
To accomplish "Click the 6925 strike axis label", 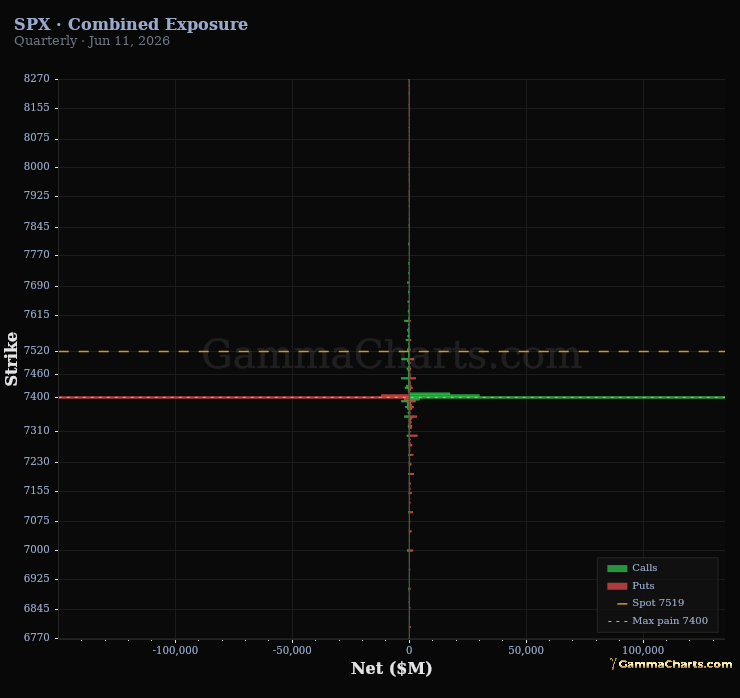I will pos(36,579).
